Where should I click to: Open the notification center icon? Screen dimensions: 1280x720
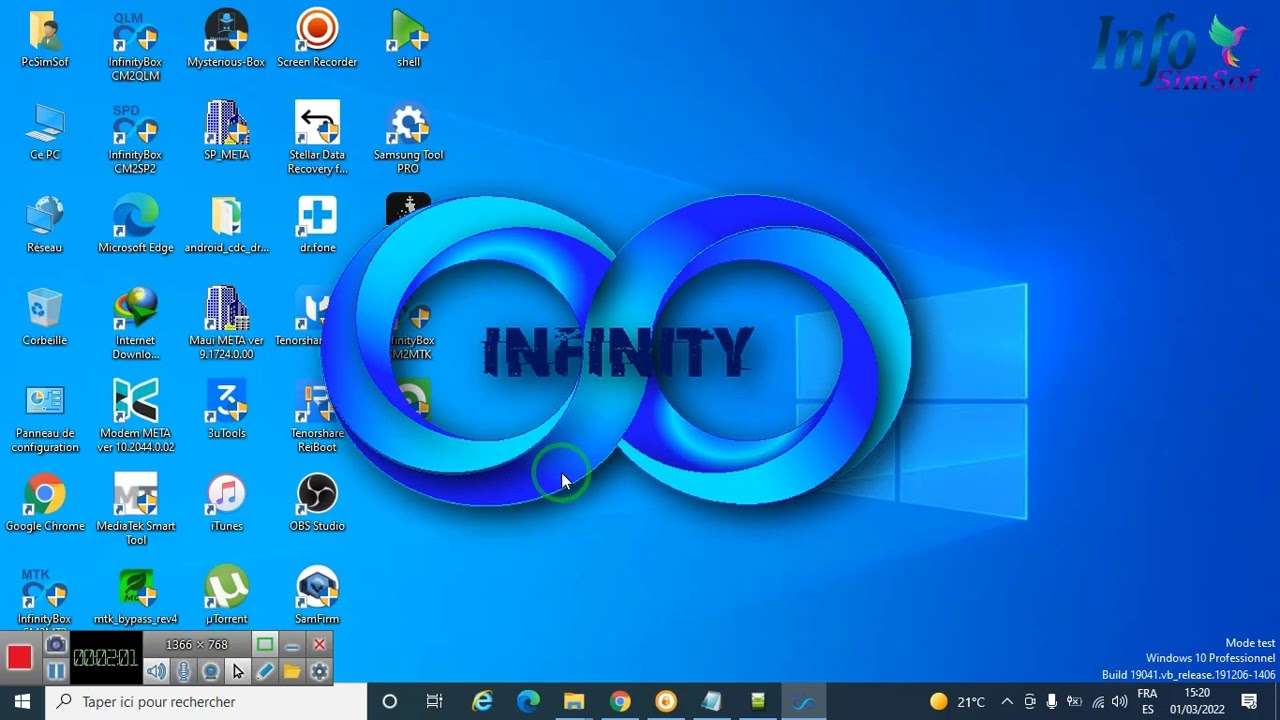tap(1249, 702)
